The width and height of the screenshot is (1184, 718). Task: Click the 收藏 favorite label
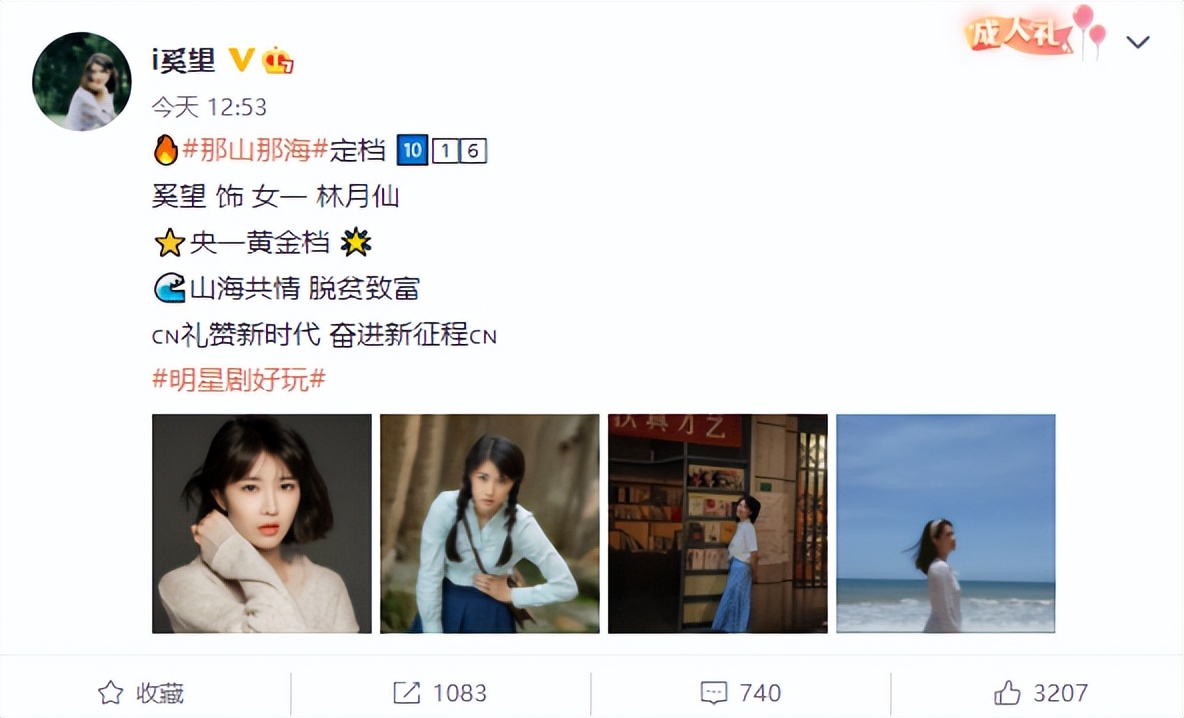[x=160, y=692]
